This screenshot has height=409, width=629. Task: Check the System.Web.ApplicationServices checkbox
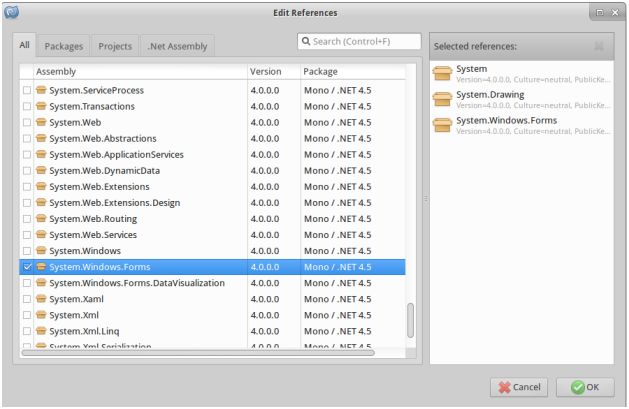[x=27, y=154]
